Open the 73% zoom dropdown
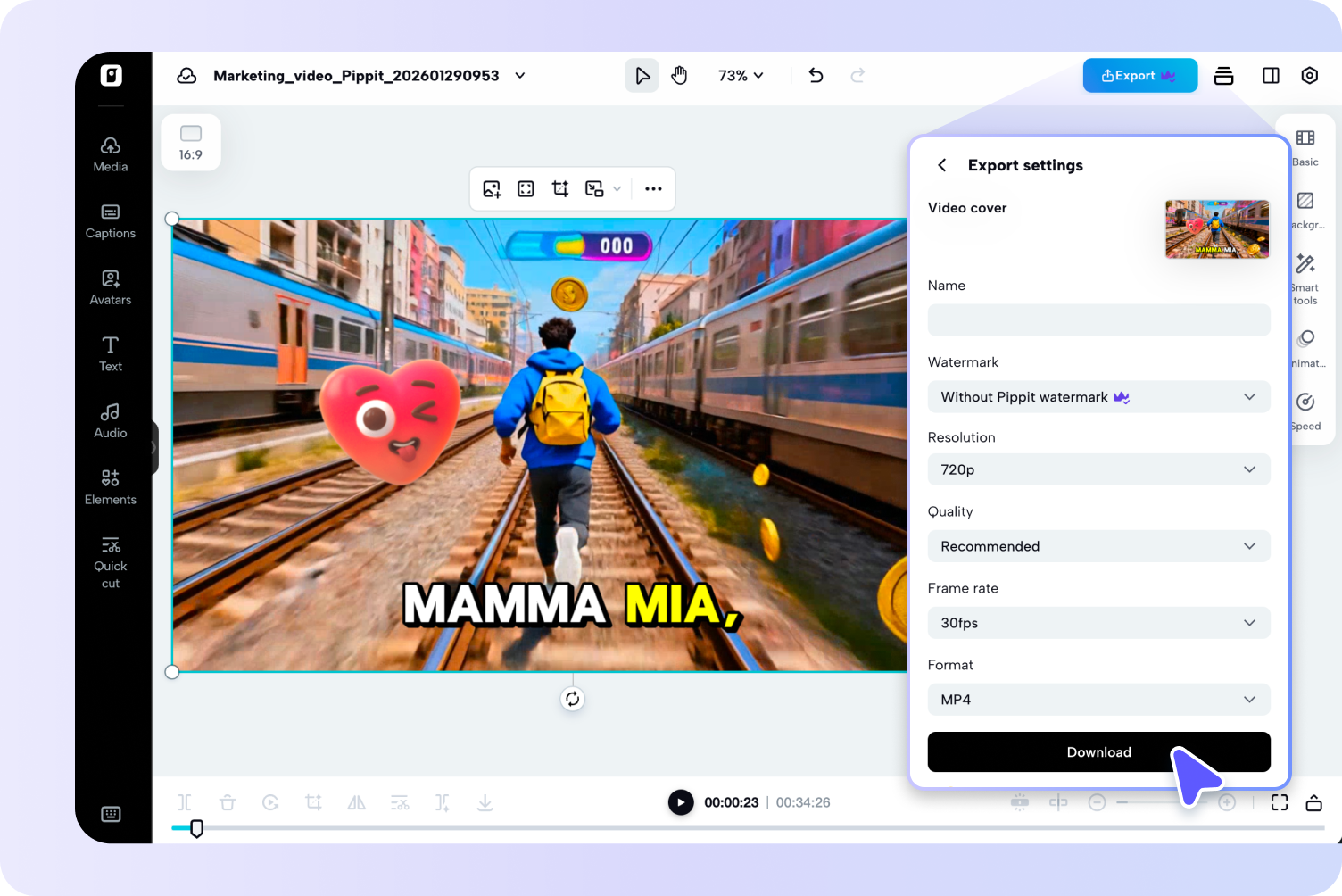The image size is (1342, 896). click(x=741, y=76)
